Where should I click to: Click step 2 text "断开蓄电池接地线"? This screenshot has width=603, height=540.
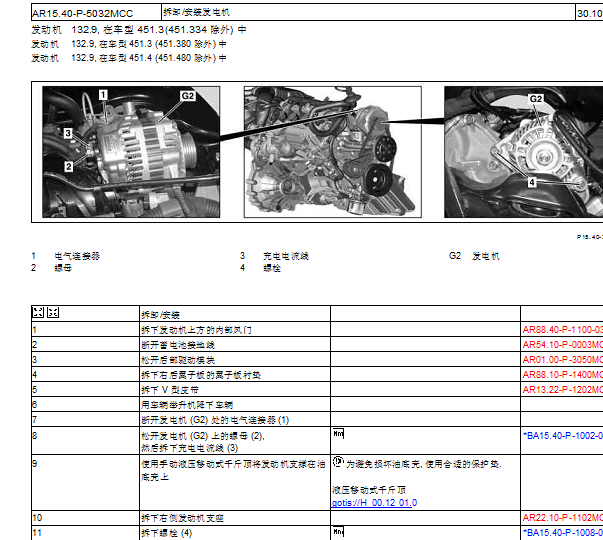(x=178, y=345)
